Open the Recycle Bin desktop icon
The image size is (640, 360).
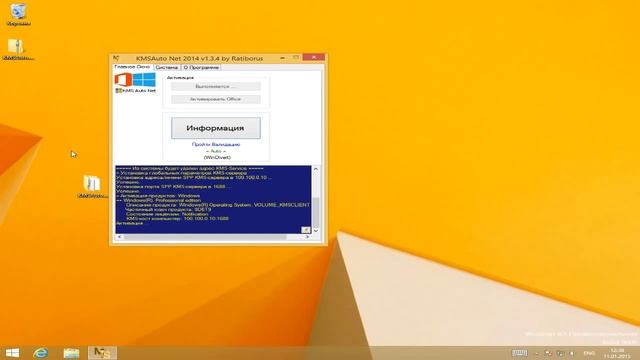click(x=18, y=14)
